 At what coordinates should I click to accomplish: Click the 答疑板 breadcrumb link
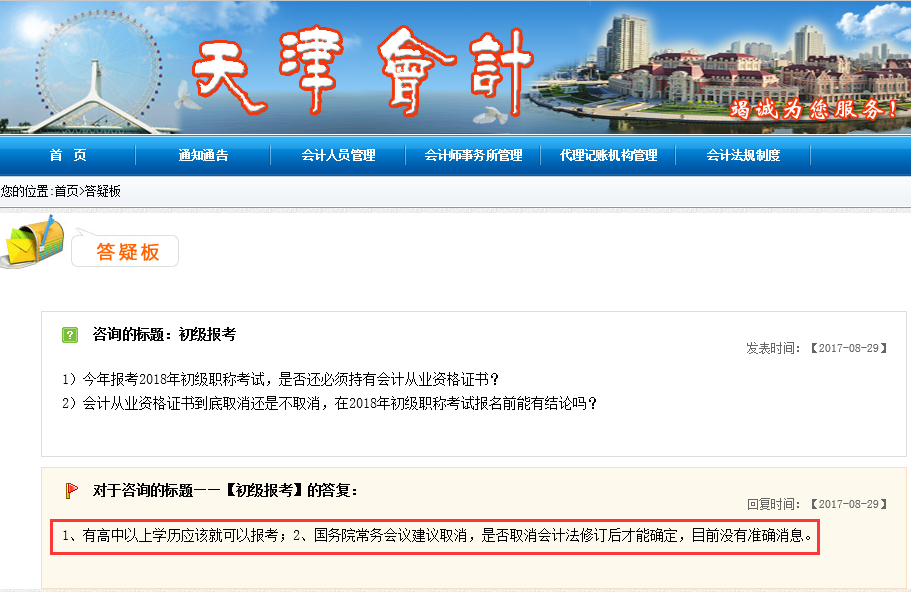pyautogui.click(x=103, y=191)
